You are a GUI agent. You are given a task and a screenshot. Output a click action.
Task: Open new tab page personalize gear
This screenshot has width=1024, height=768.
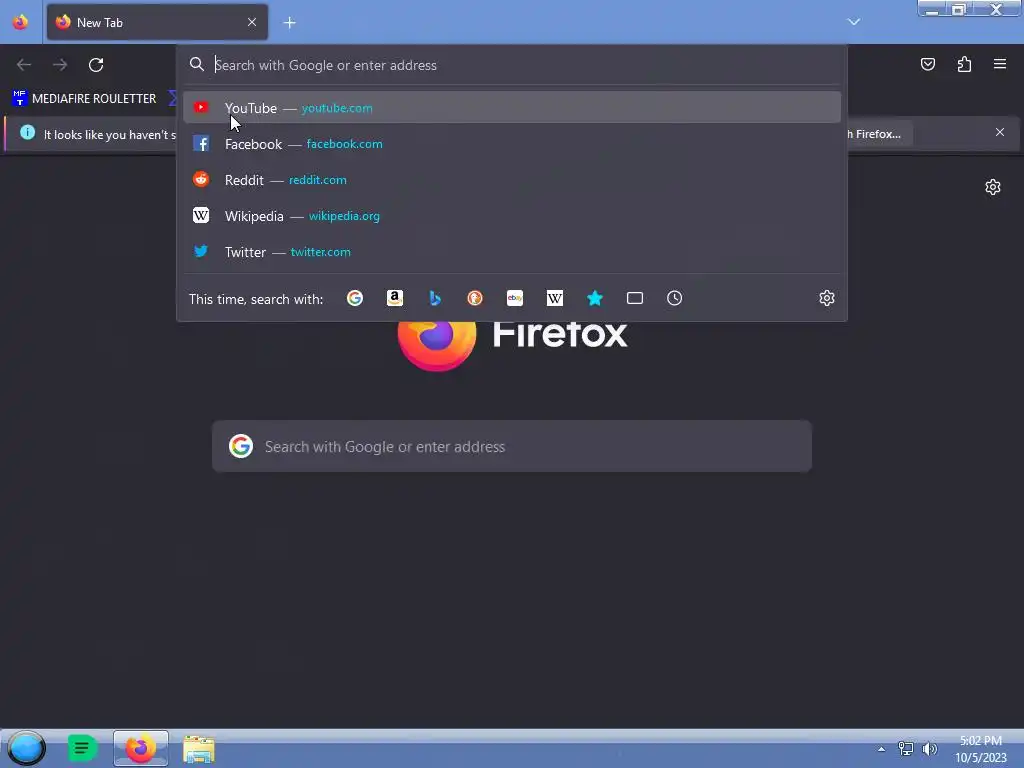click(x=993, y=187)
